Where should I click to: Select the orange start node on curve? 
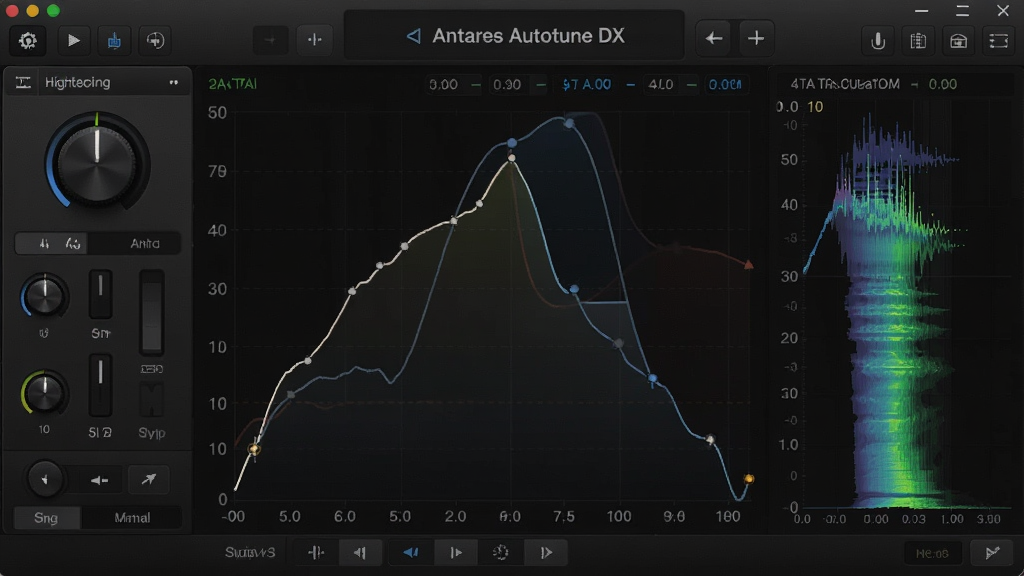pos(254,449)
